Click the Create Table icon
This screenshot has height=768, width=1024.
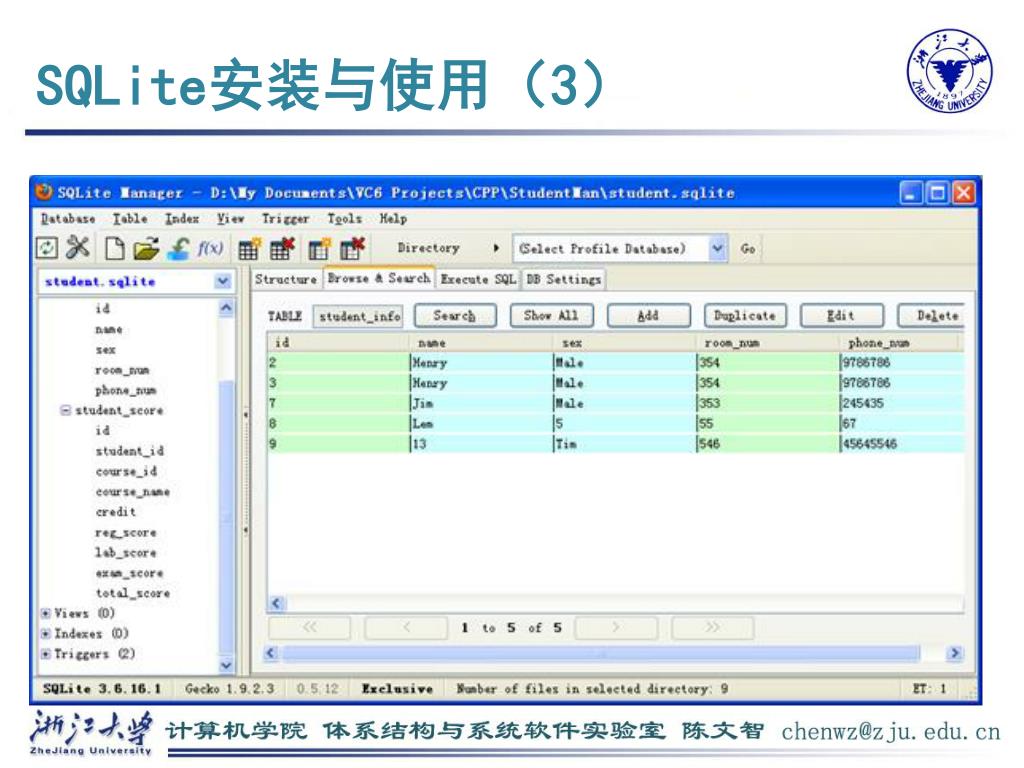(x=249, y=249)
